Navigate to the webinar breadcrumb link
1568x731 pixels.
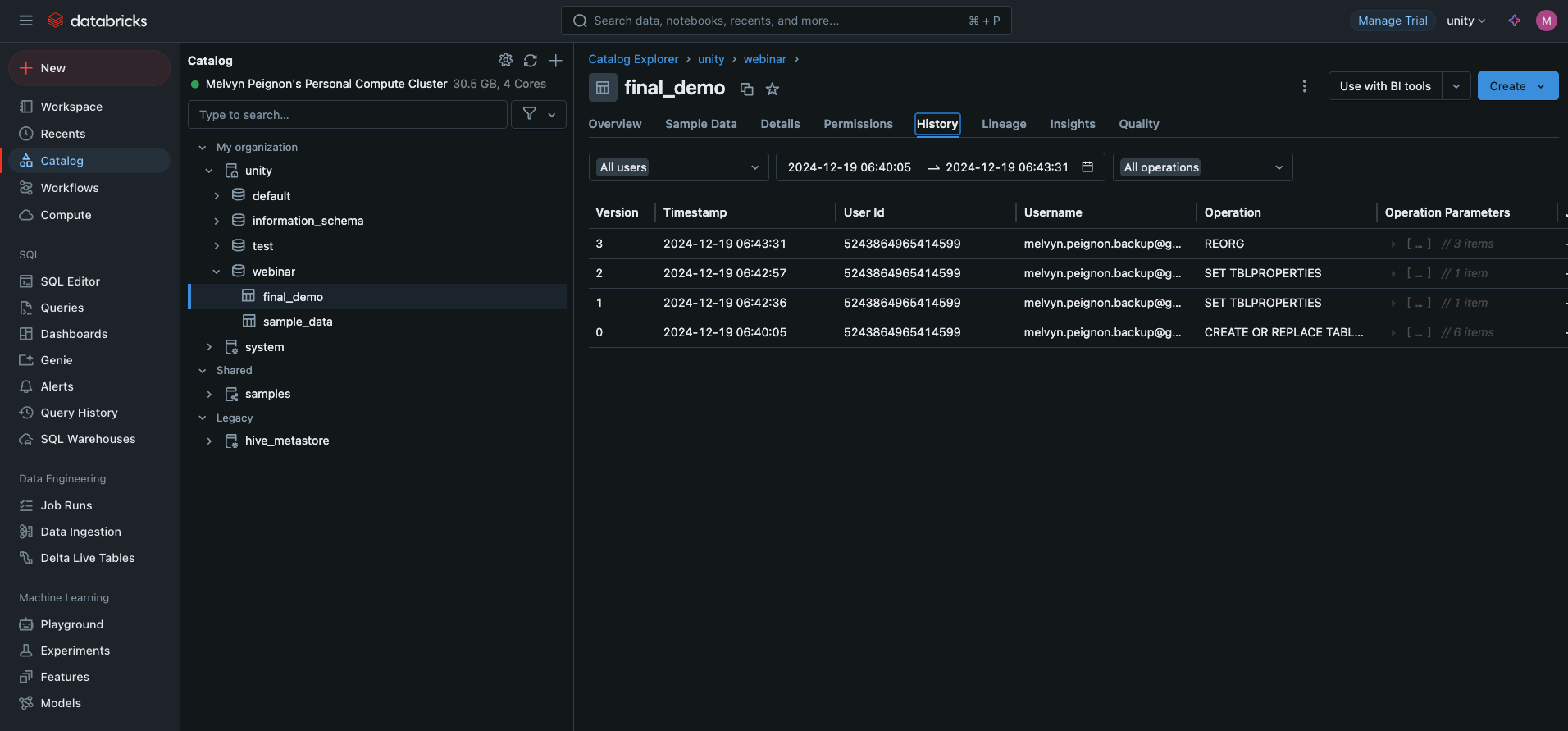coord(764,59)
